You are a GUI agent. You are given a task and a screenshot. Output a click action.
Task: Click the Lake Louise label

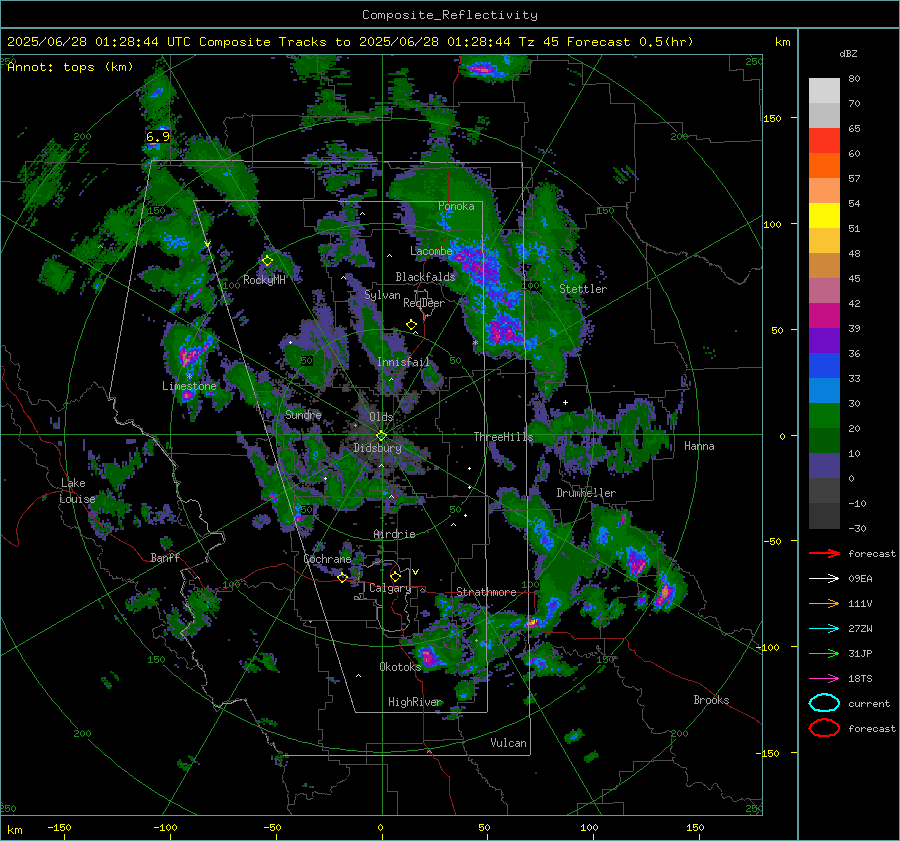pyautogui.click(x=77, y=491)
